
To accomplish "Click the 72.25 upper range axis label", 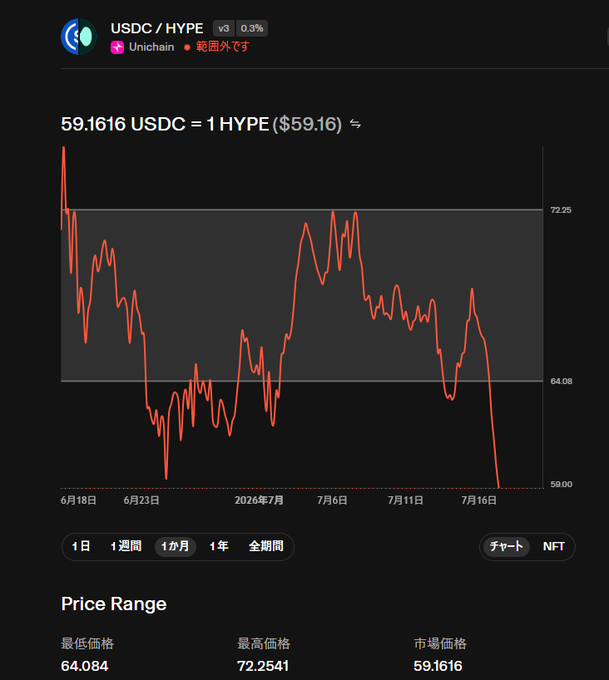I will tap(561, 210).
